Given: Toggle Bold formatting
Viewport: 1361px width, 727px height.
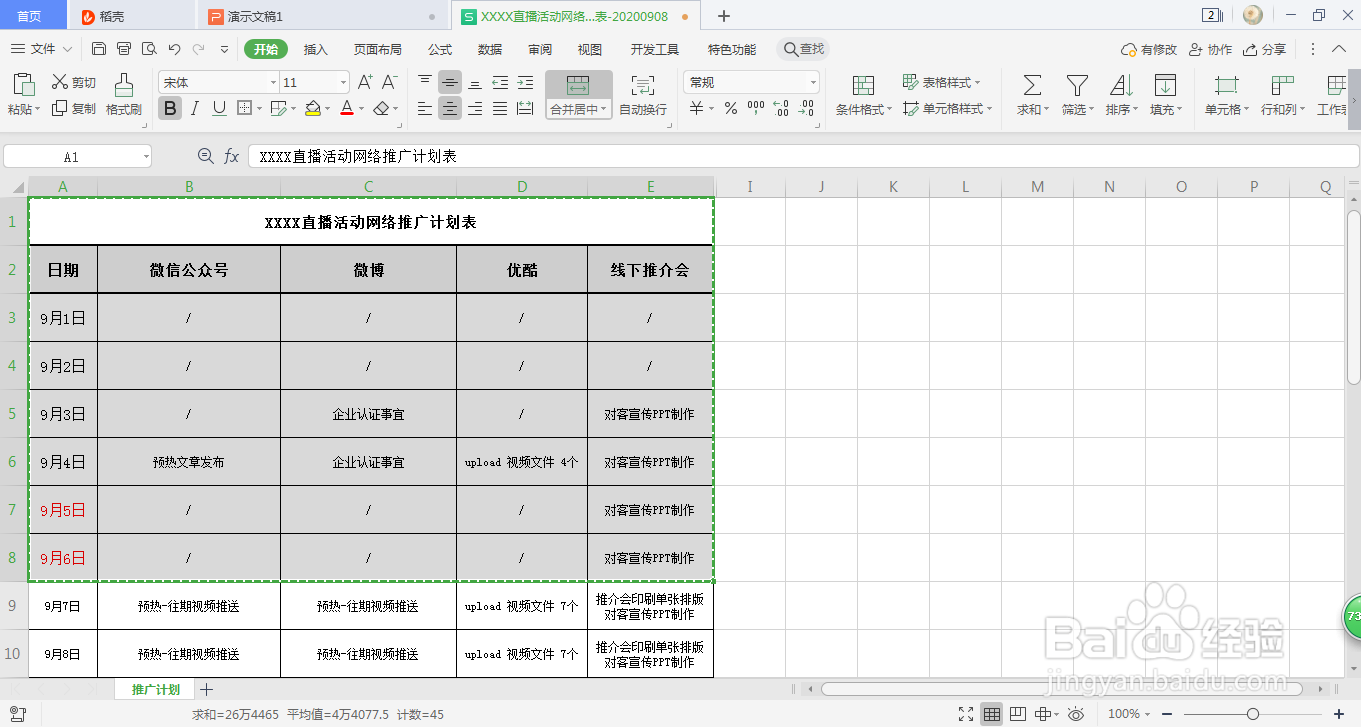Looking at the screenshot, I should point(171,109).
